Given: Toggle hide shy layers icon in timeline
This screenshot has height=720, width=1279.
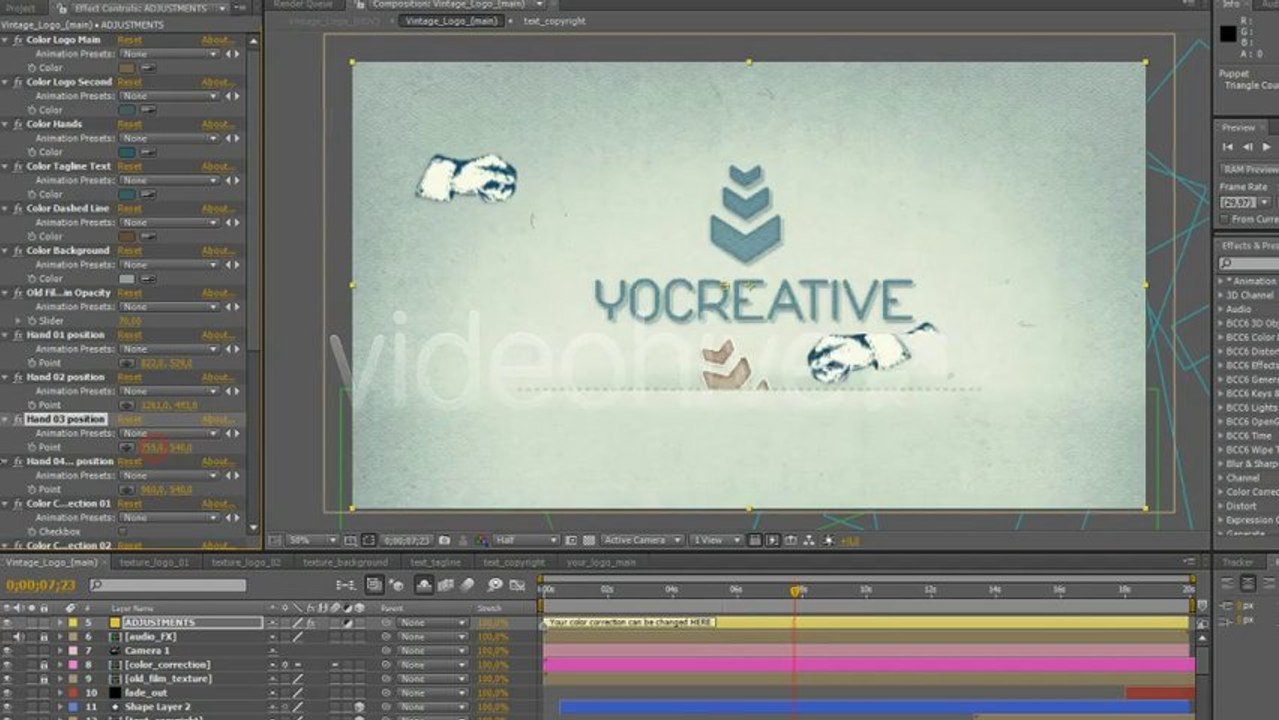Looking at the screenshot, I should (x=423, y=584).
